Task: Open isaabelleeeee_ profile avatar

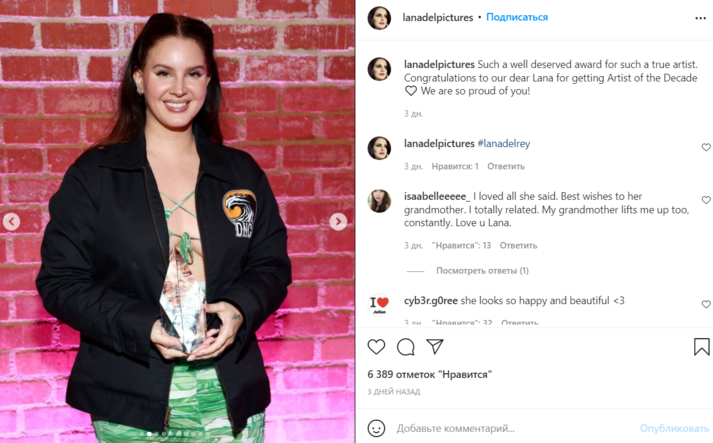Action: click(x=379, y=201)
